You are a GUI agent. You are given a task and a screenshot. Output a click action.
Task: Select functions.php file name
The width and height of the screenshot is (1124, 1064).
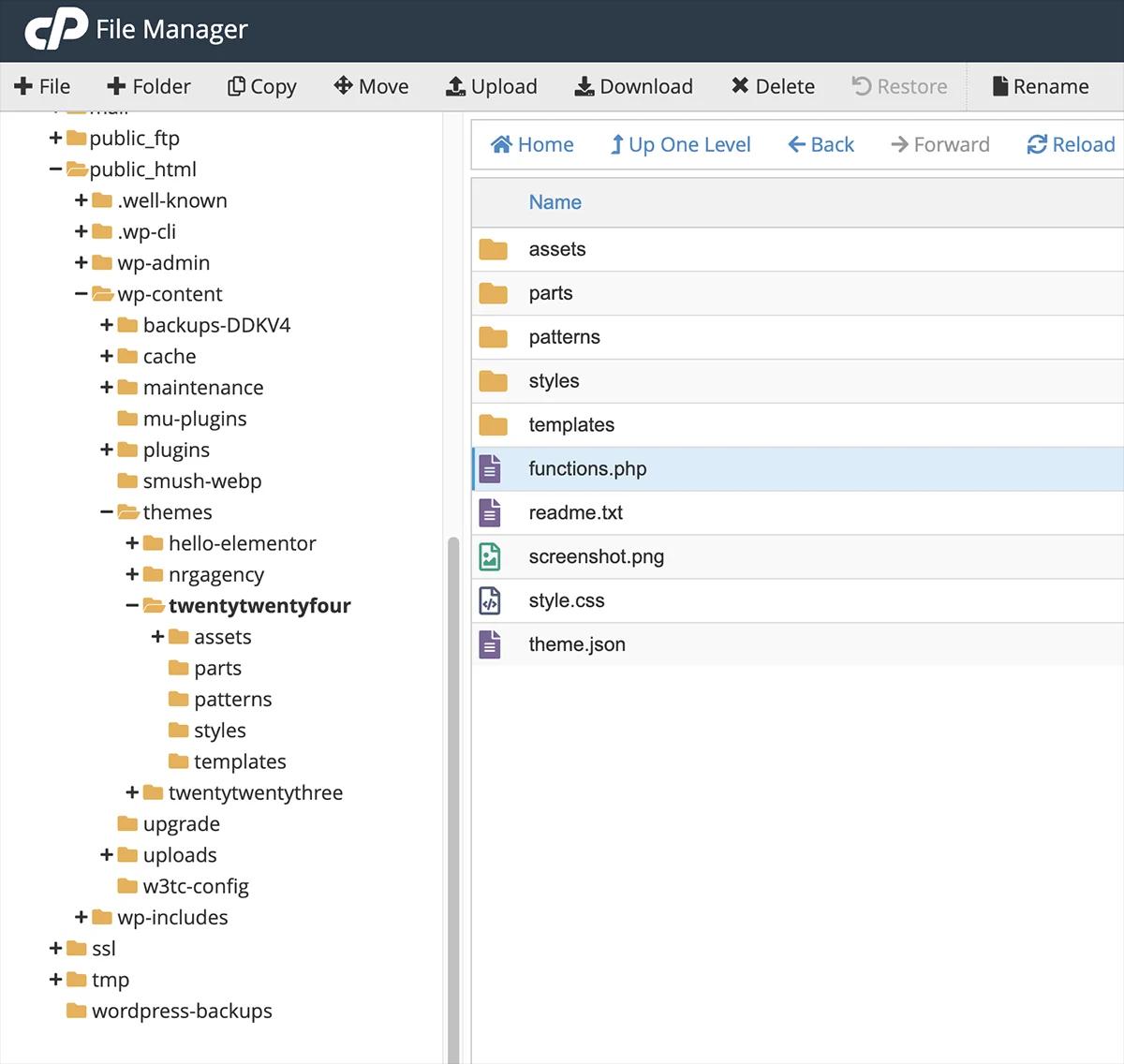coord(587,468)
